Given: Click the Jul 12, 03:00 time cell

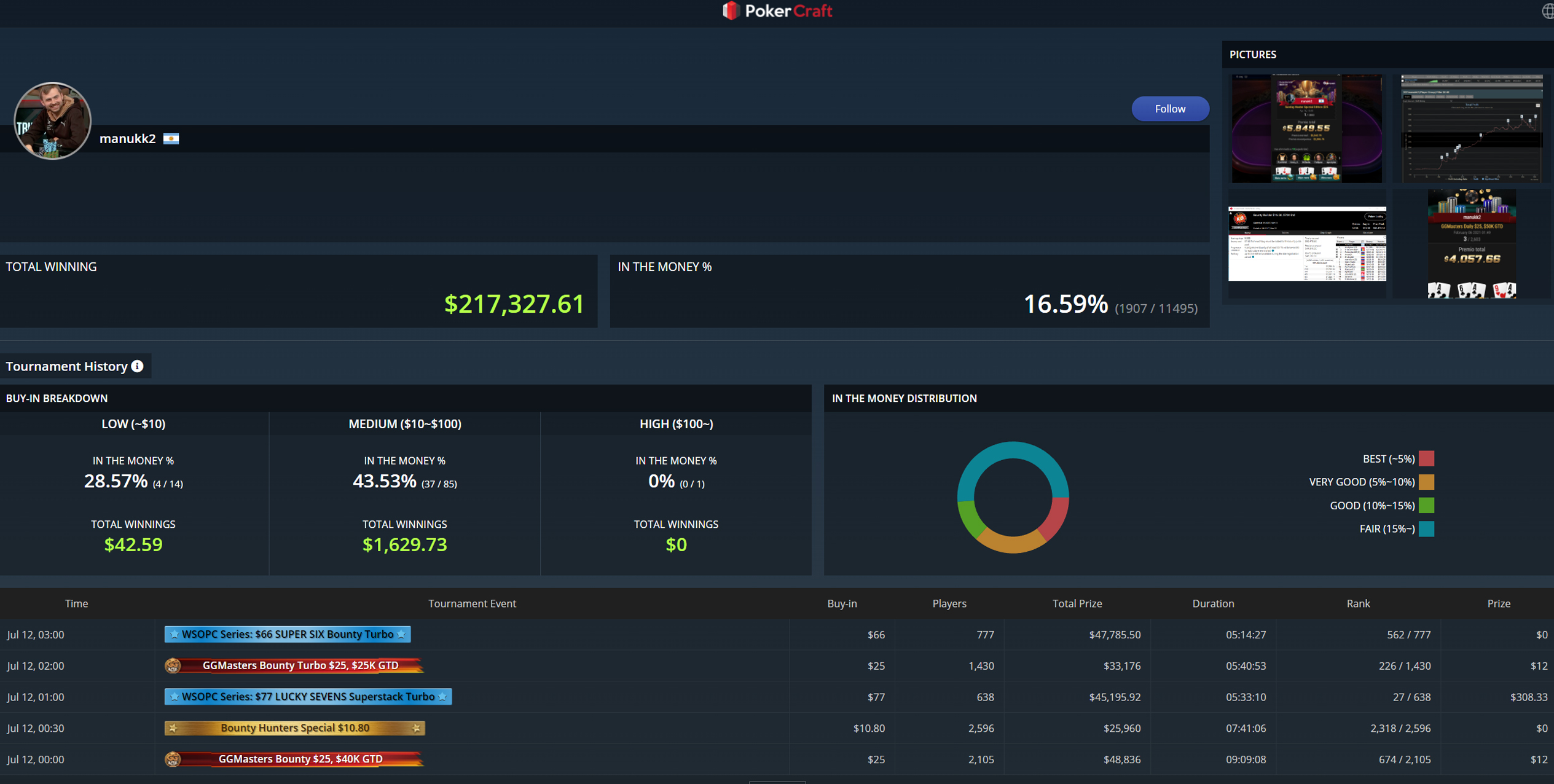Looking at the screenshot, I should (x=36, y=635).
